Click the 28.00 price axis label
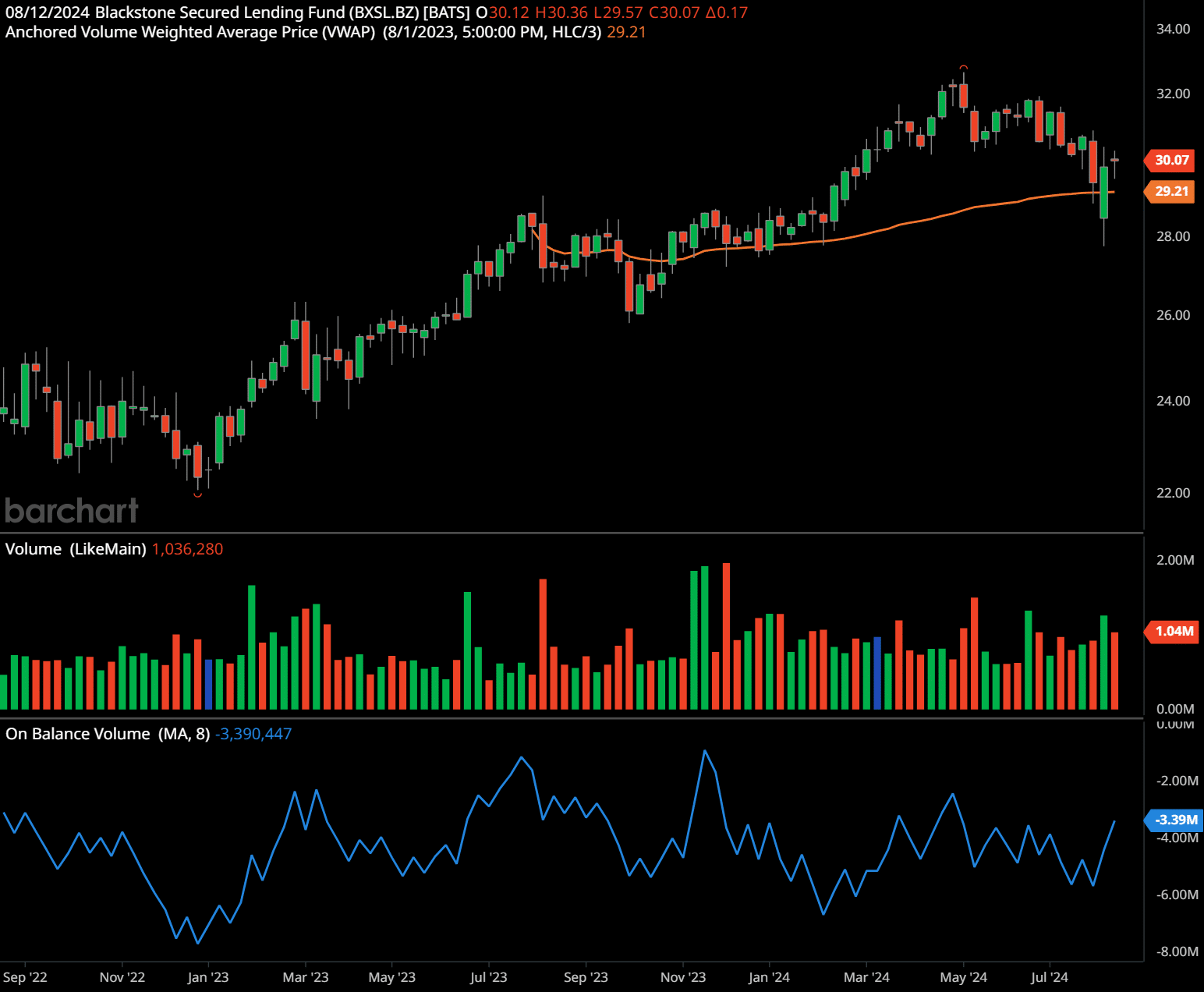 pos(1173,236)
